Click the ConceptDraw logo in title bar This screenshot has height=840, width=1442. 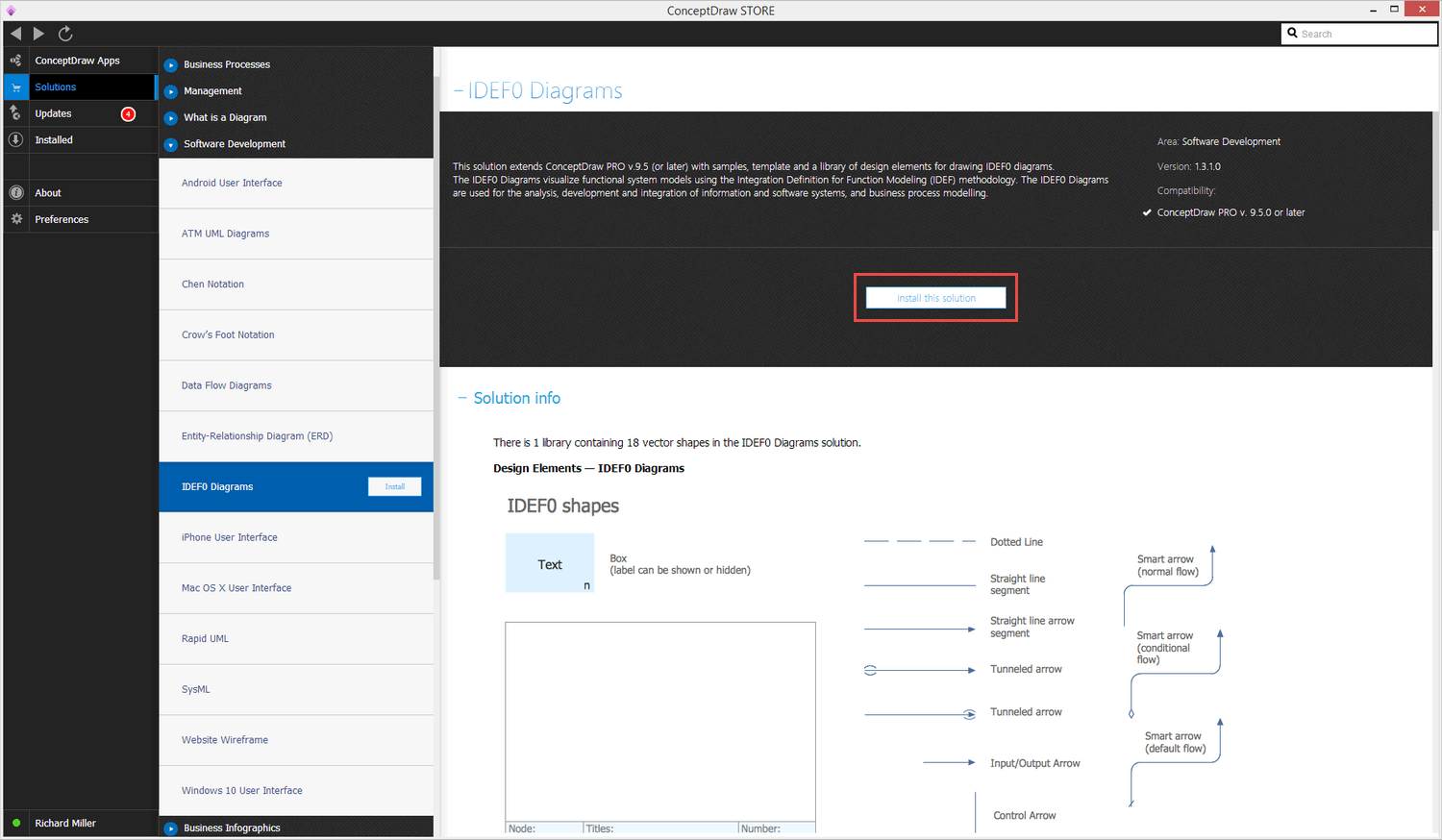[x=11, y=11]
